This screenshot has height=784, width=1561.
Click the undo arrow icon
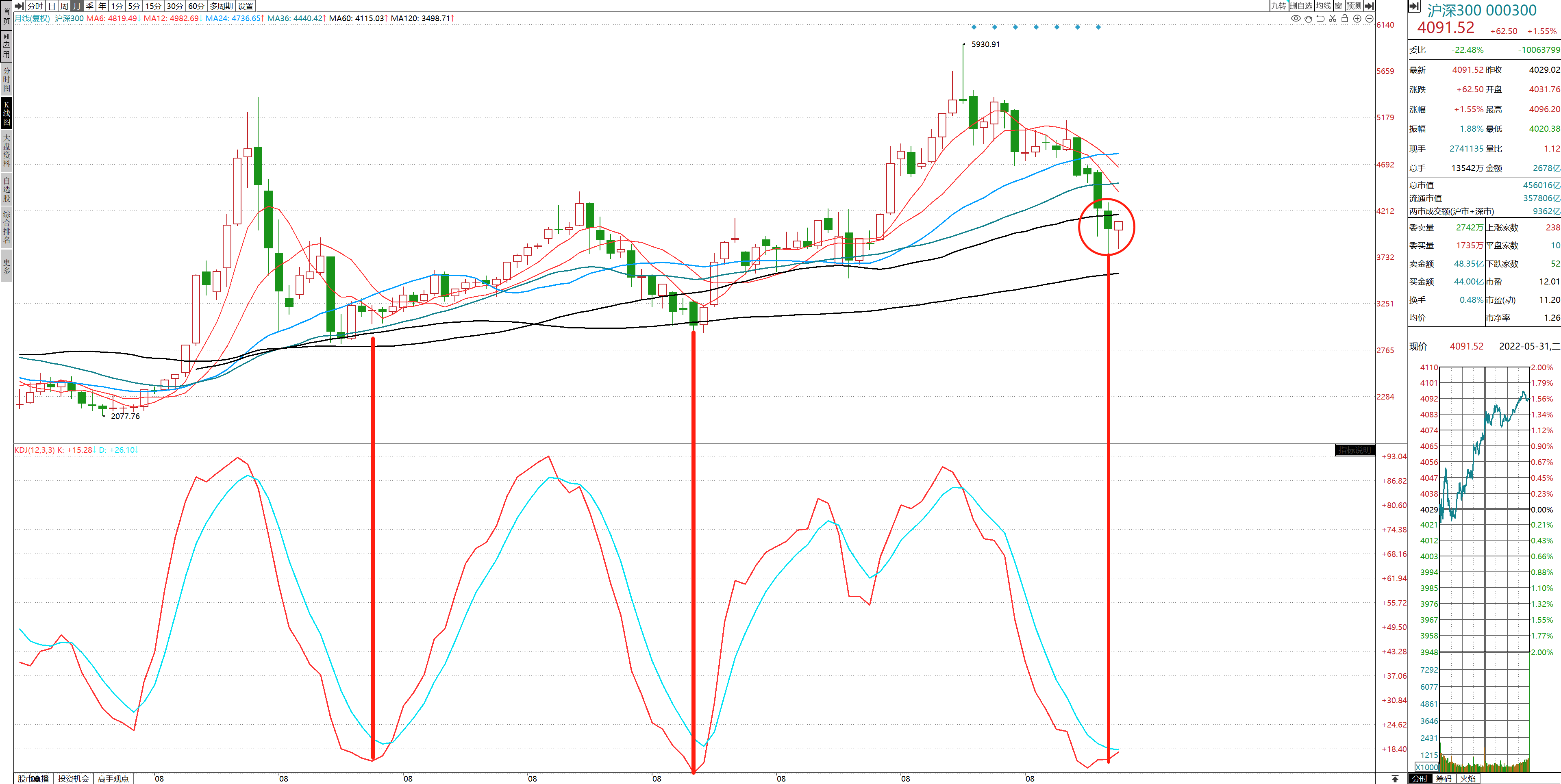pyautogui.click(x=1320, y=19)
